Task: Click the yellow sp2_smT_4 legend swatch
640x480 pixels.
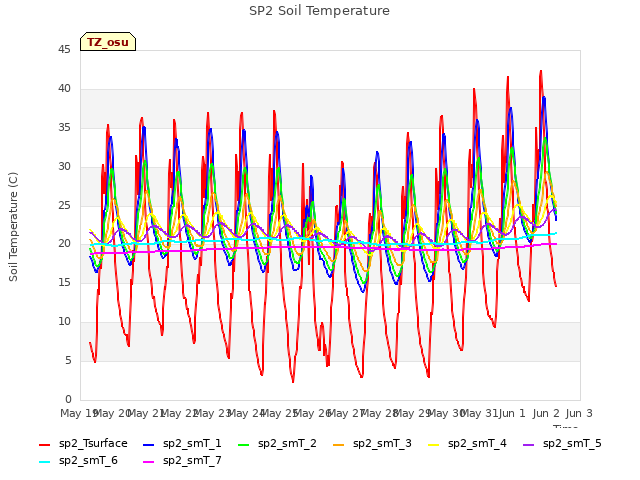Action: coord(433,444)
